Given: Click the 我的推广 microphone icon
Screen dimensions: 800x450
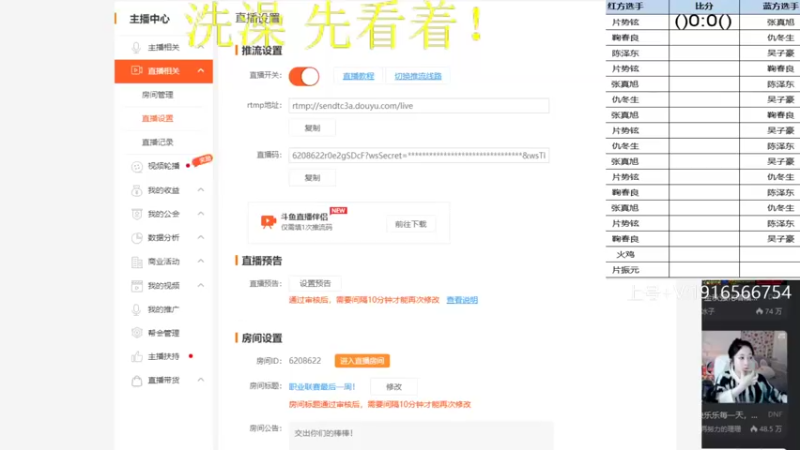Looking at the screenshot, I should click(136, 309).
